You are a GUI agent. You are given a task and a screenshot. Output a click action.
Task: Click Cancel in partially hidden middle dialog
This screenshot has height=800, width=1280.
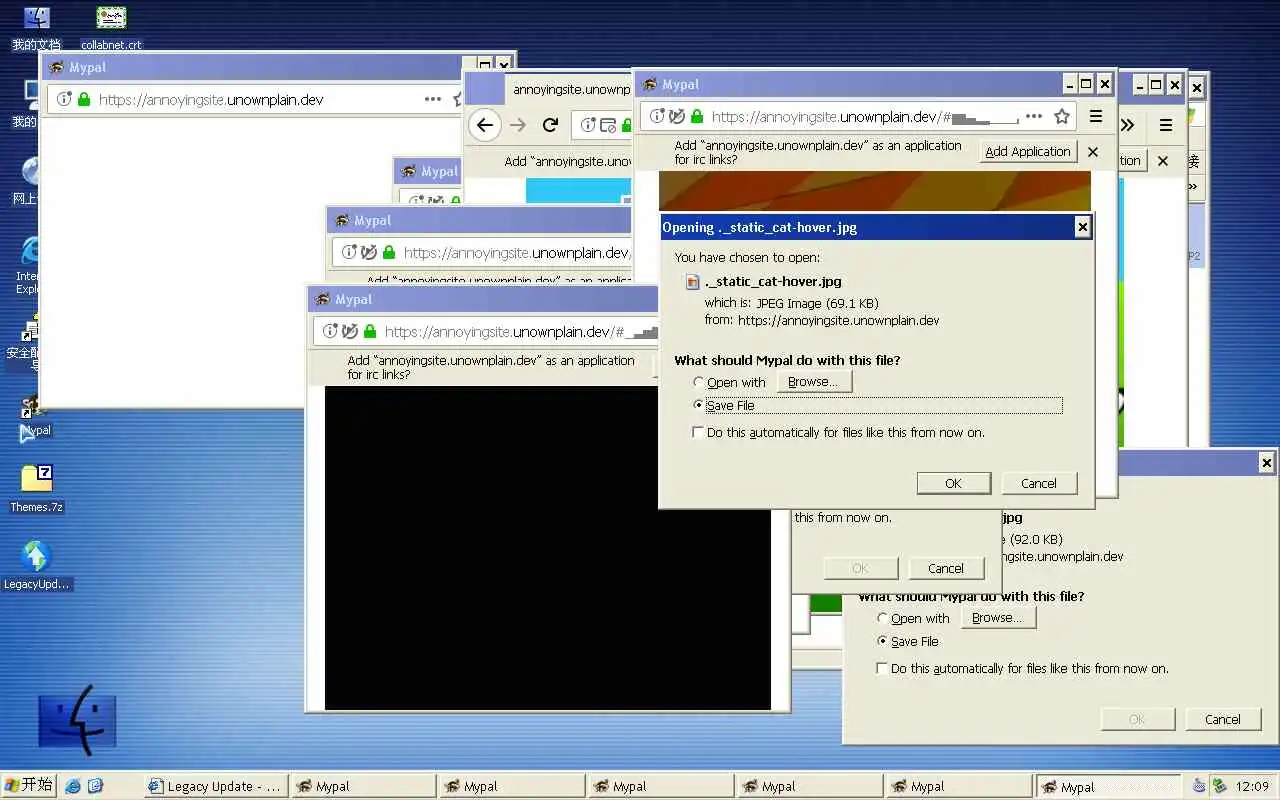coord(946,568)
